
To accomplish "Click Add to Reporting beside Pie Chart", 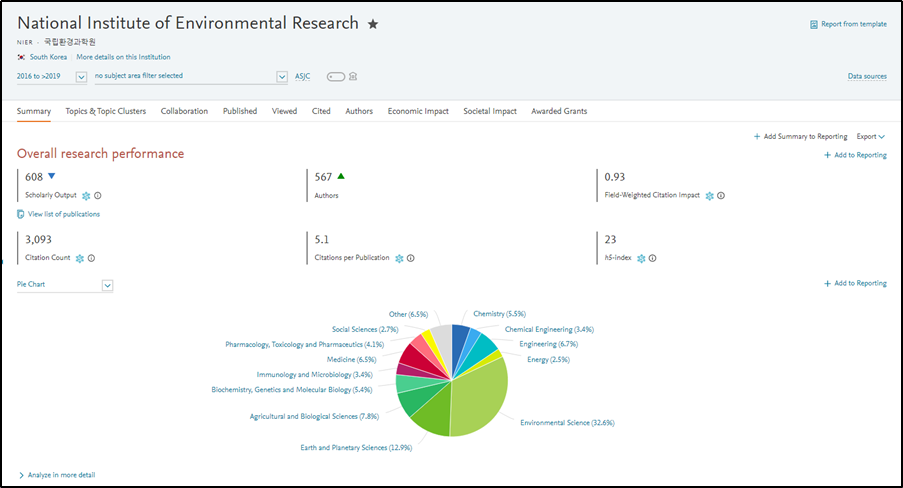I will [x=855, y=283].
